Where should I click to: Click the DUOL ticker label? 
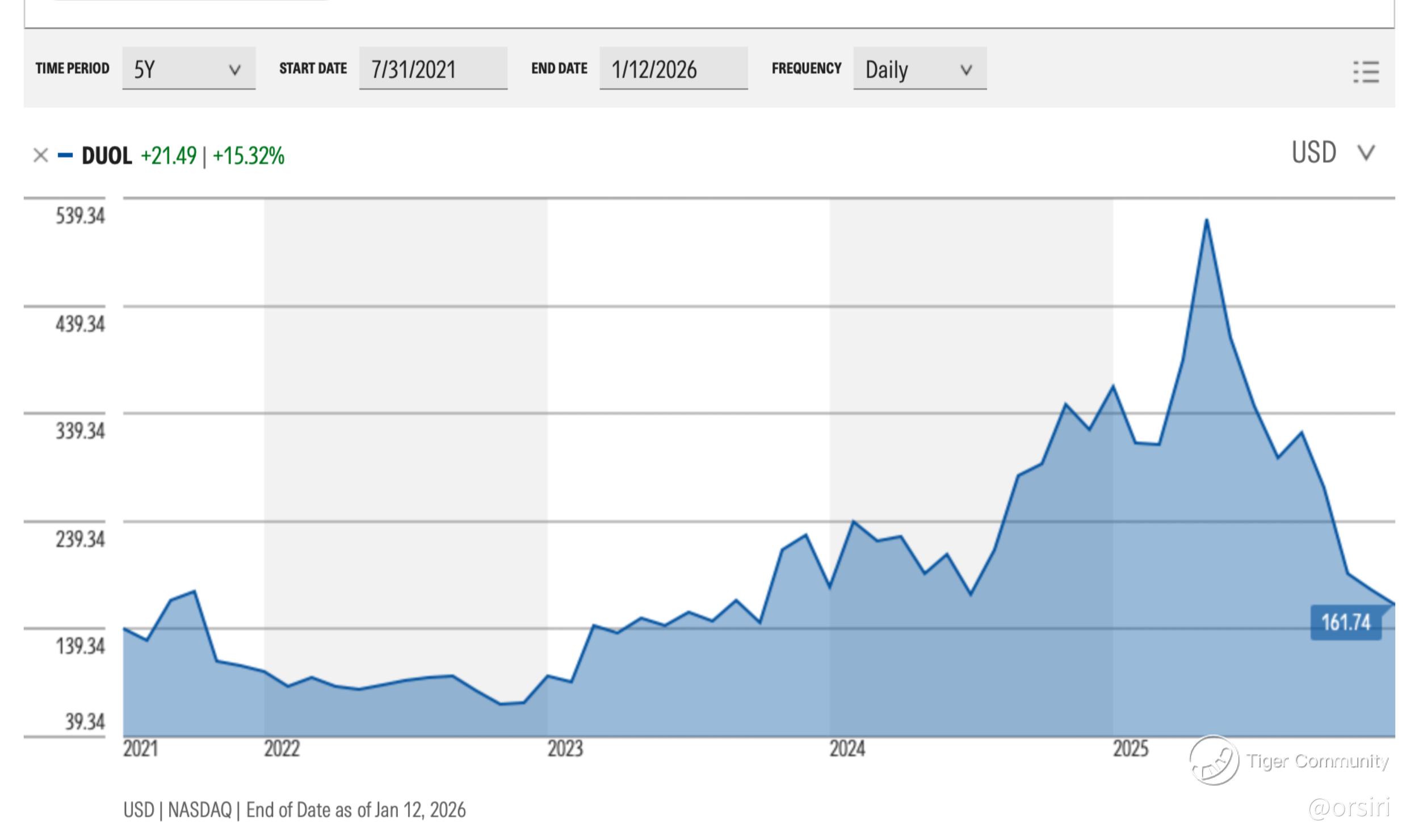107,156
